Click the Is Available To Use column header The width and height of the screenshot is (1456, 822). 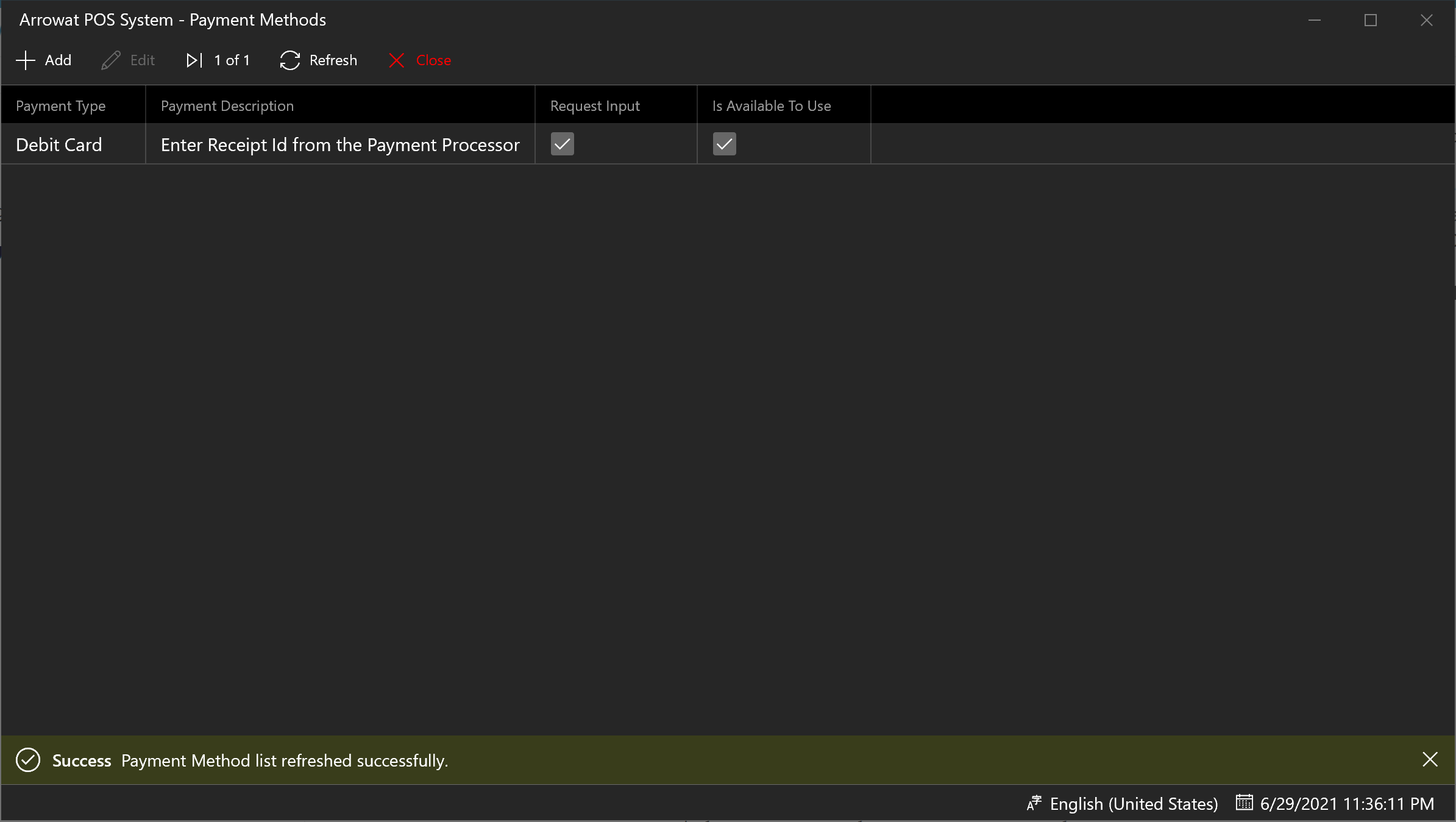click(770, 105)
